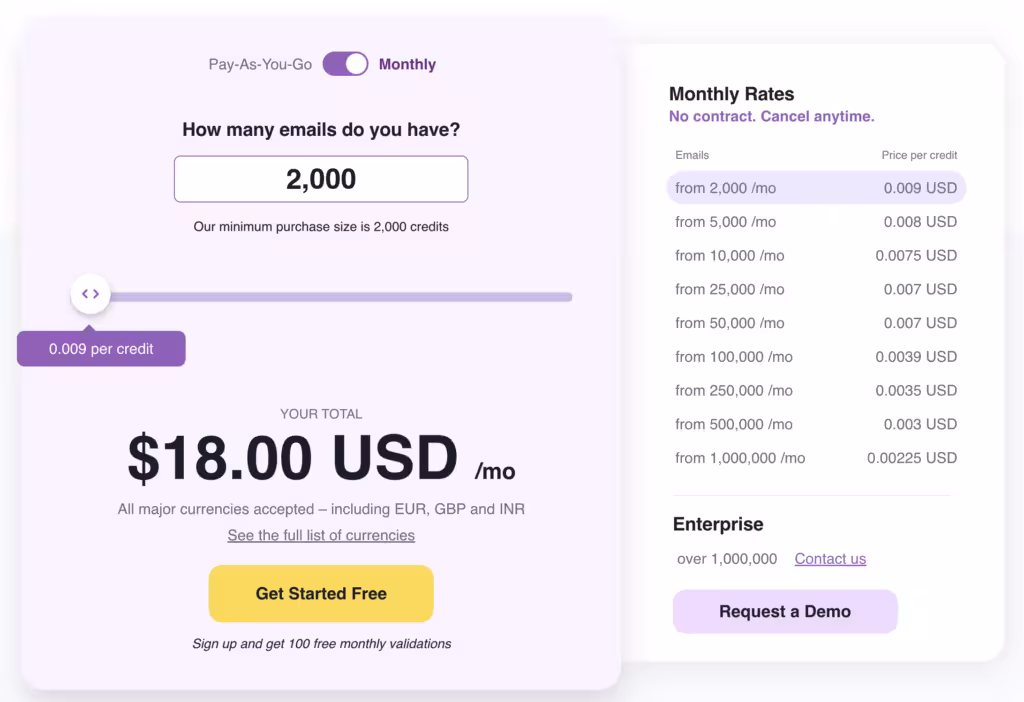Click the email count input field
This screenshot has width=1024, height=702.
321,179
